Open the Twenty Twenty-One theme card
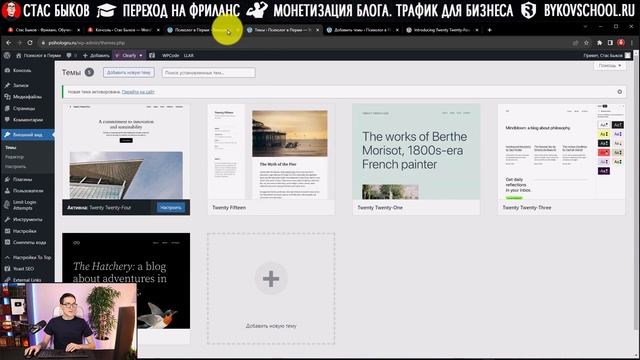 [x=416, y=159]
